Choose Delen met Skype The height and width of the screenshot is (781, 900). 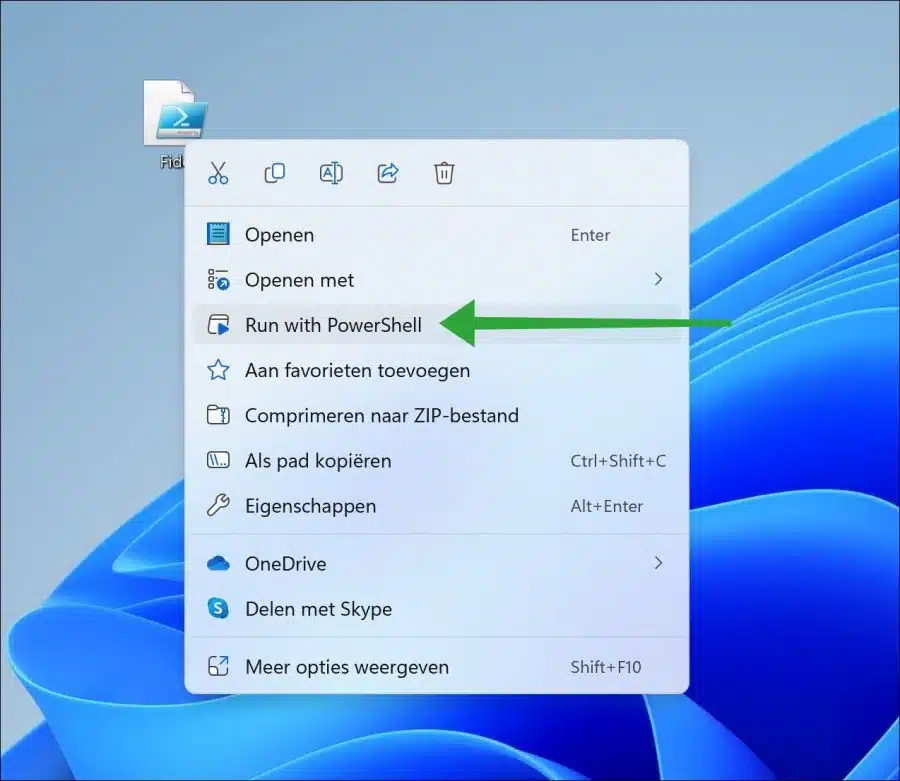[437, 609]
